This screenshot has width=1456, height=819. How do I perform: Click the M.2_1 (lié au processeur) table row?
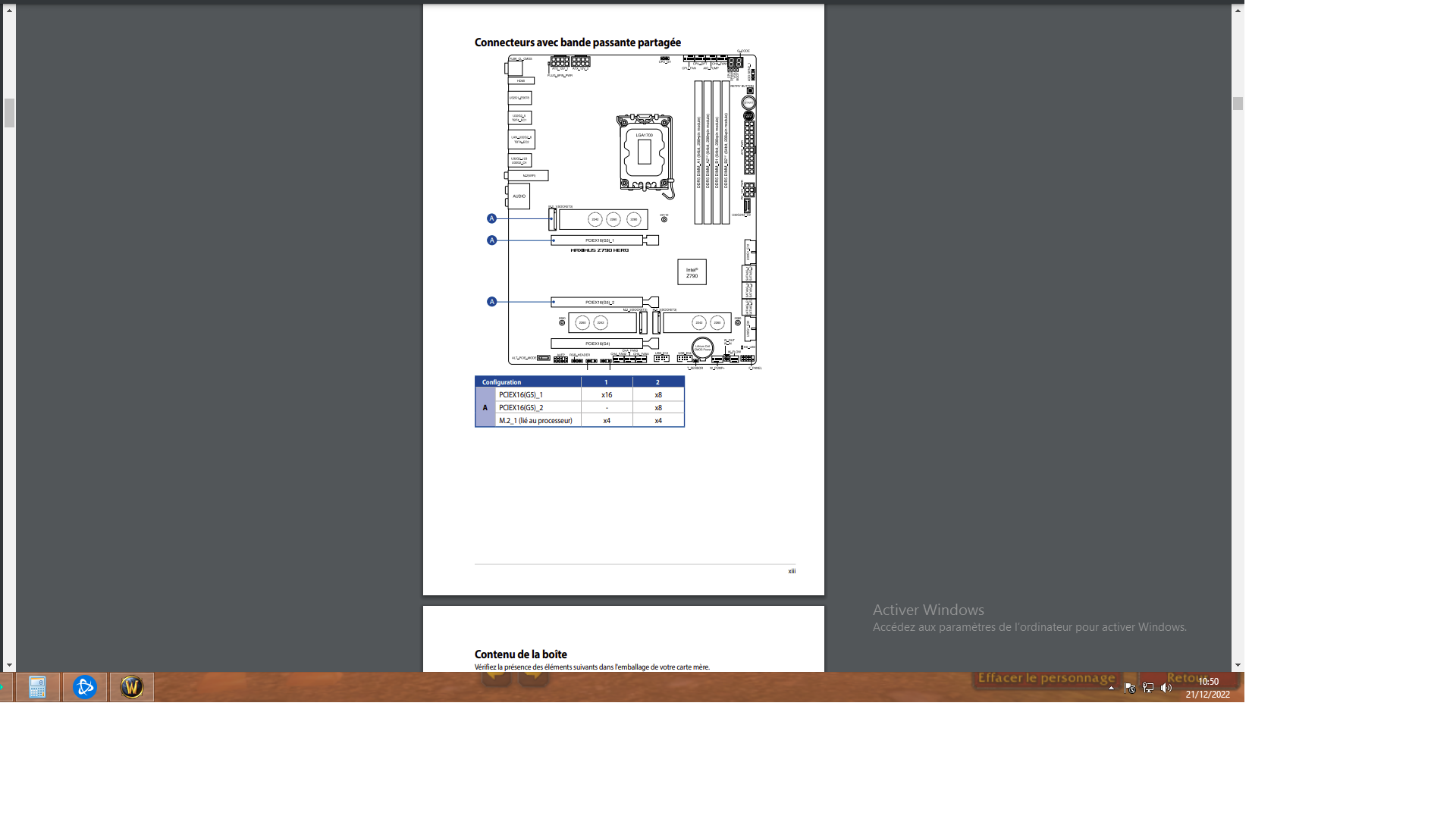(x=535, y=420)
